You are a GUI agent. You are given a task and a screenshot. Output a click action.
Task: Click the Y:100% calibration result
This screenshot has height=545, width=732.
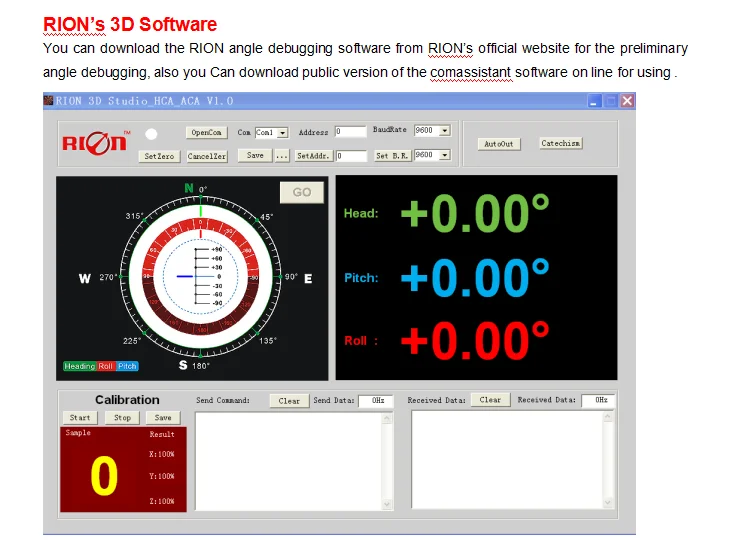[x=162, y=476]
